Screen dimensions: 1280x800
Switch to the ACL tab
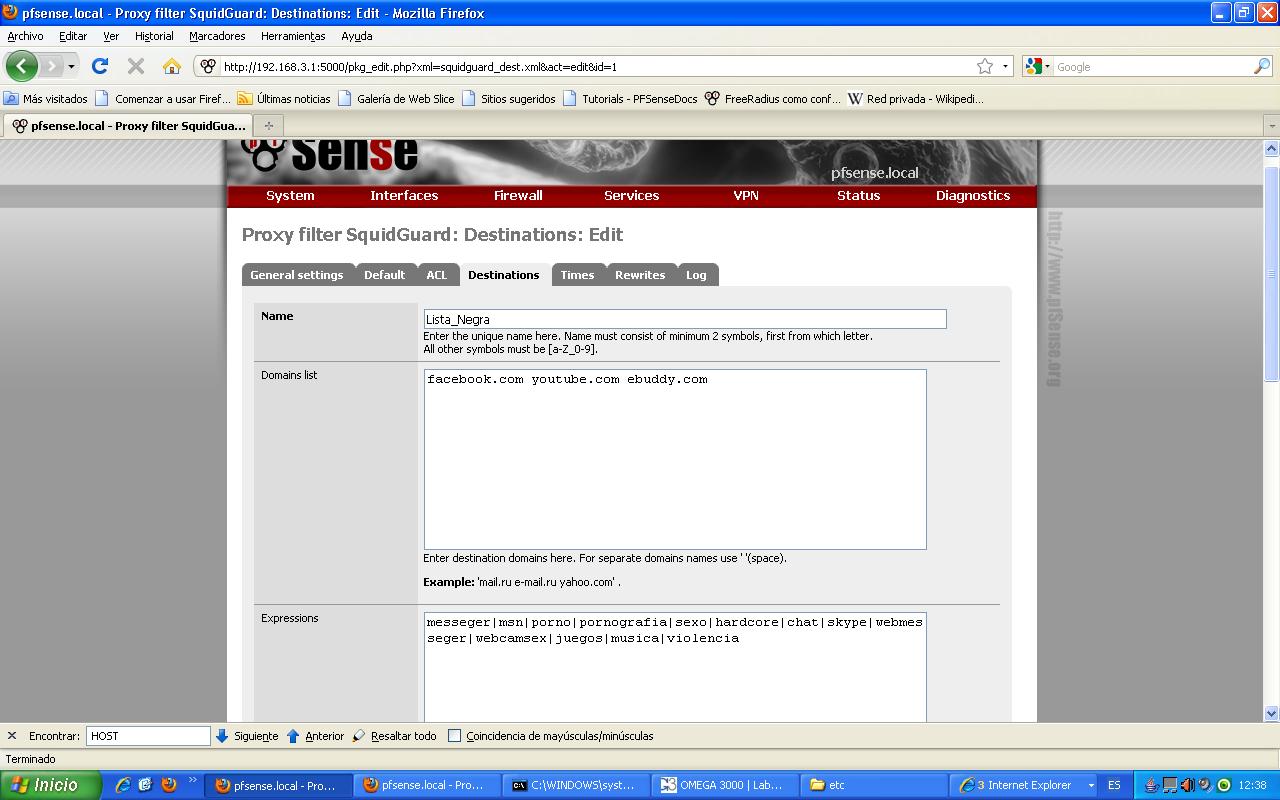pyautogui.click(x=436, y=275)
